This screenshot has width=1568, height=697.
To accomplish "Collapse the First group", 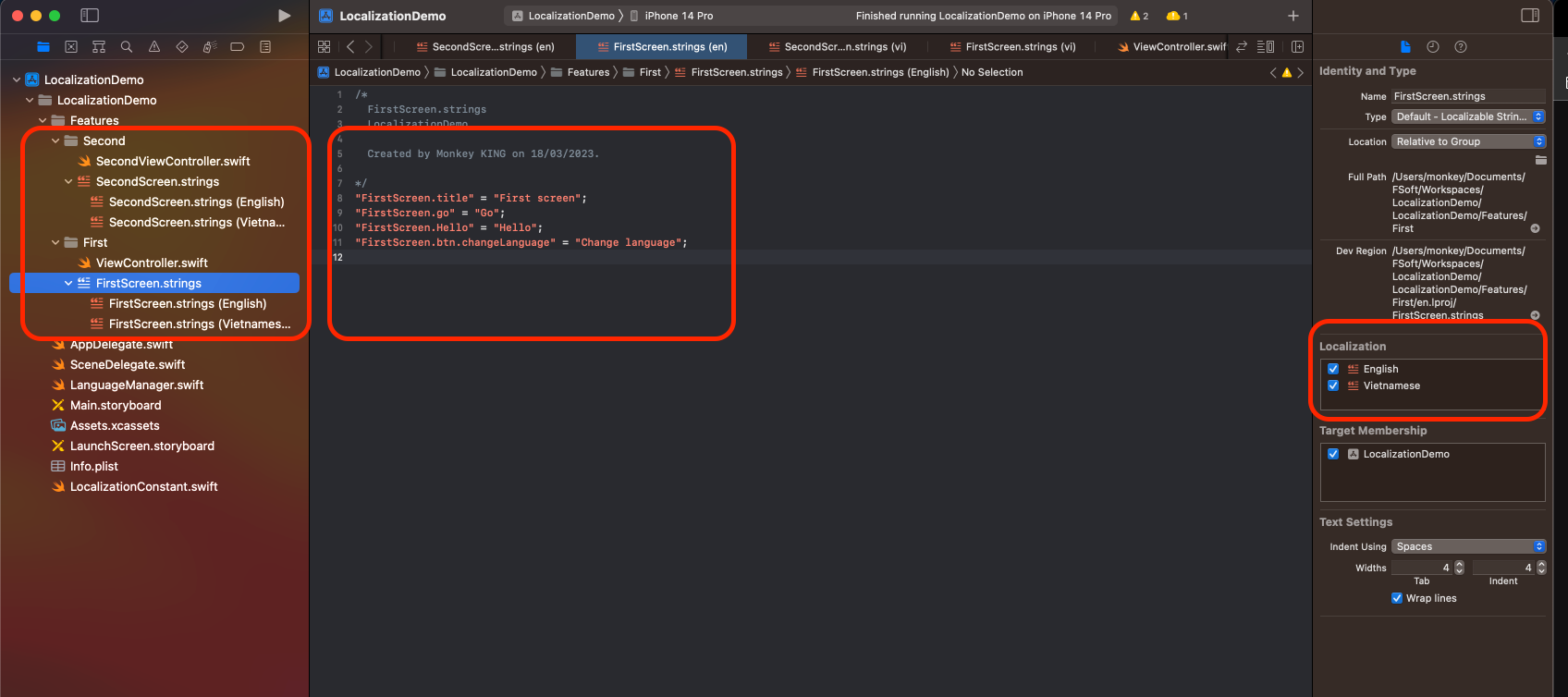I will click(x=55, y=242).
